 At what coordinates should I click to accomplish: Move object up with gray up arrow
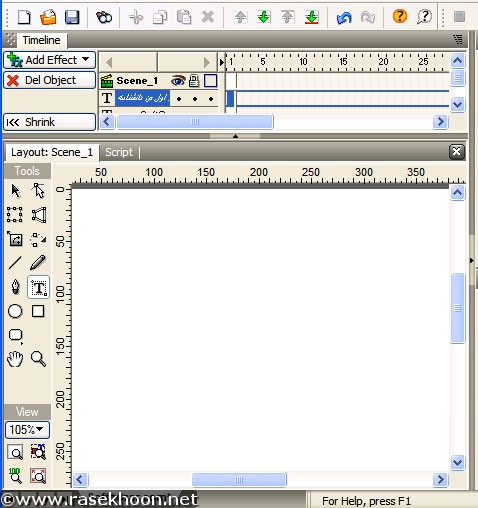click(x=240, y=17)
